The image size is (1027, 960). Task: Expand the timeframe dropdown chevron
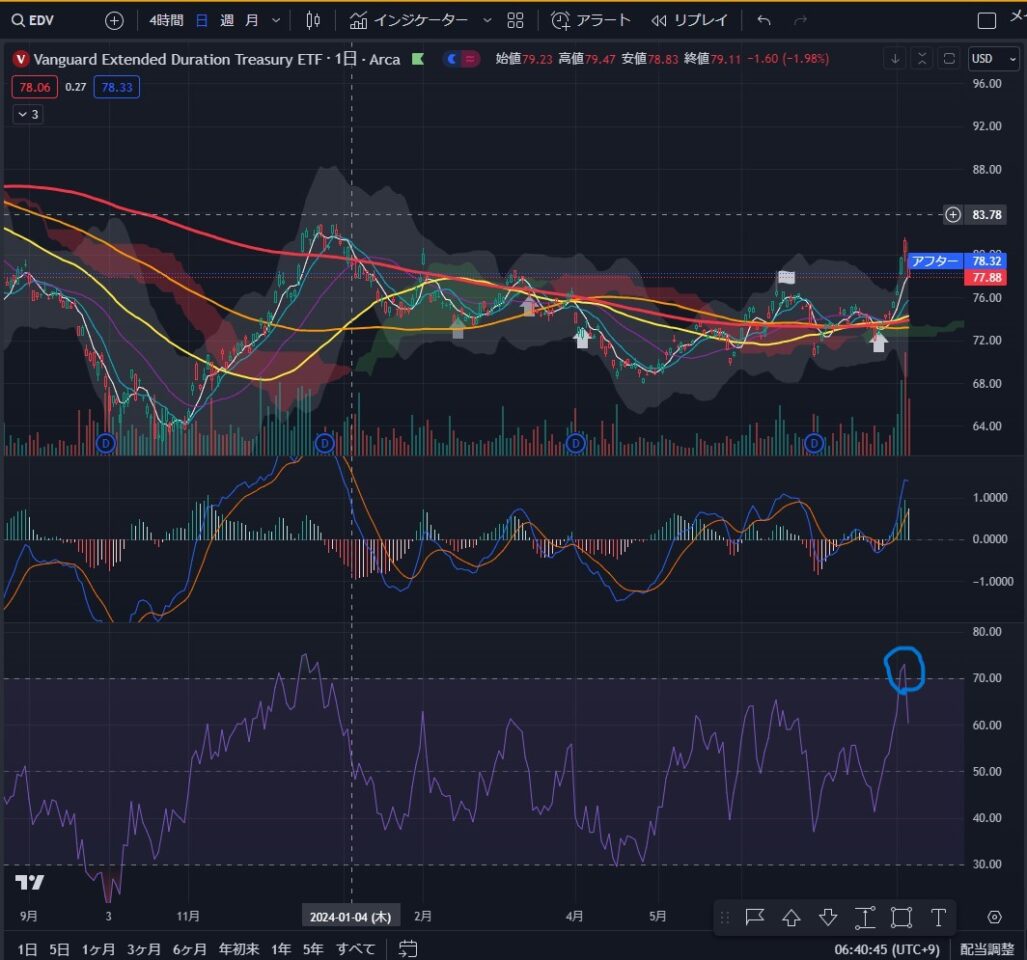pyautogui.click(x=276, y=20)
